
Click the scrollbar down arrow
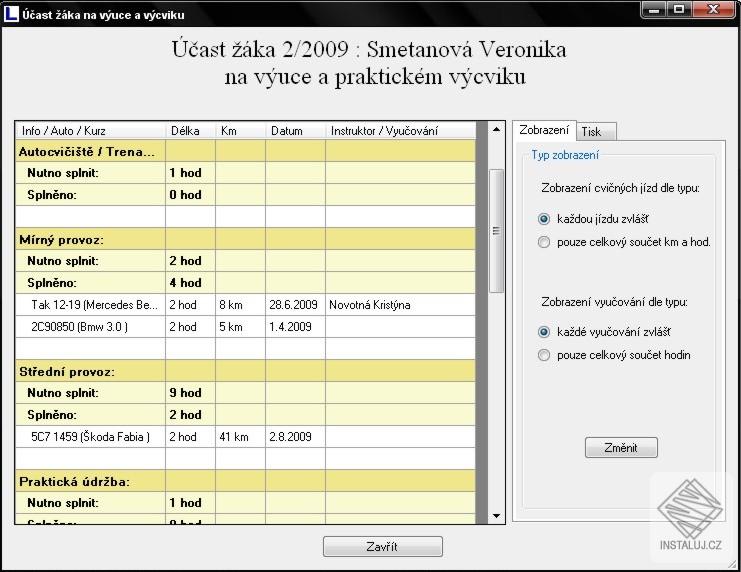pos(496,516)
